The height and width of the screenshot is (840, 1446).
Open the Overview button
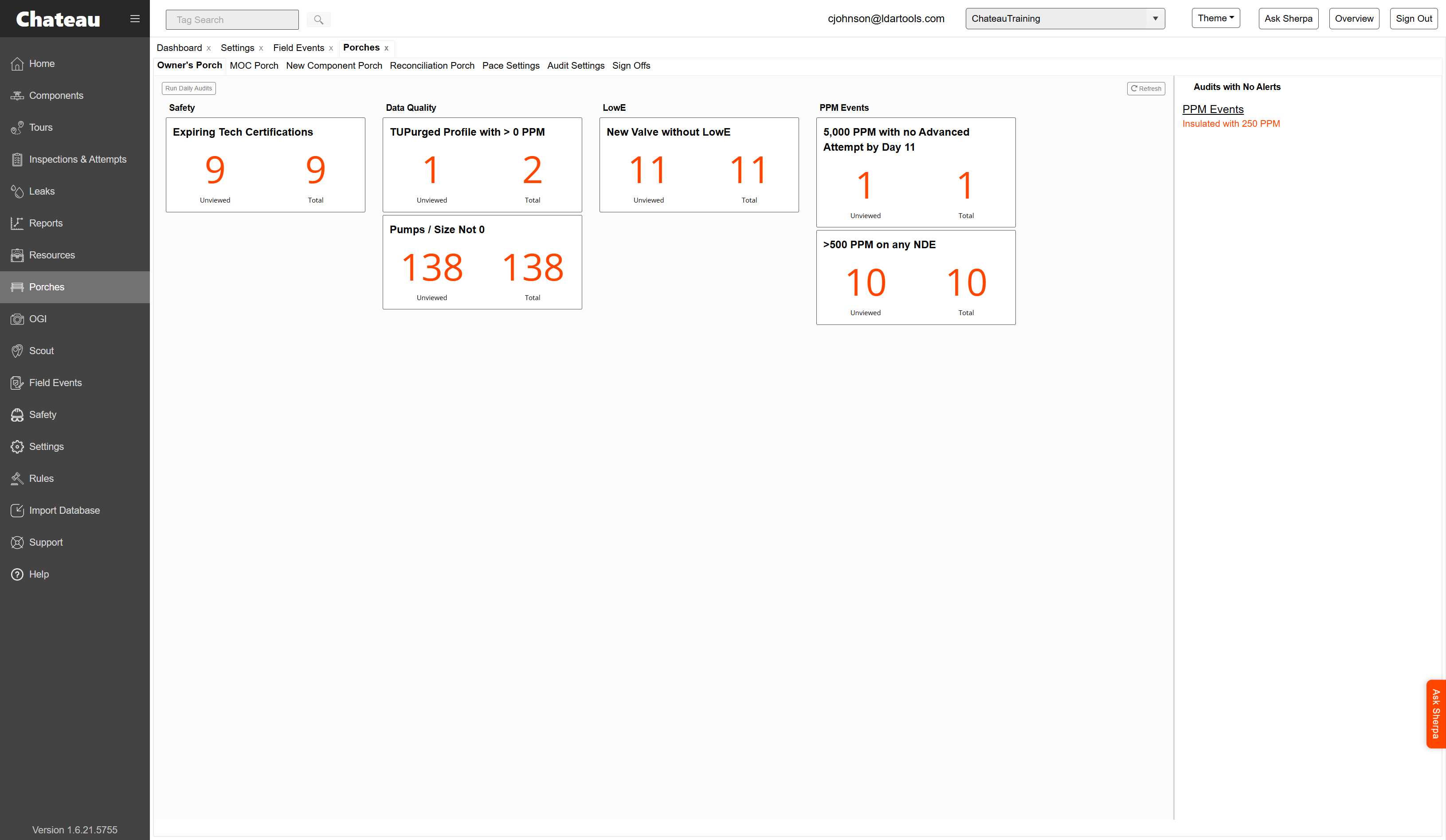(1354, 18)
